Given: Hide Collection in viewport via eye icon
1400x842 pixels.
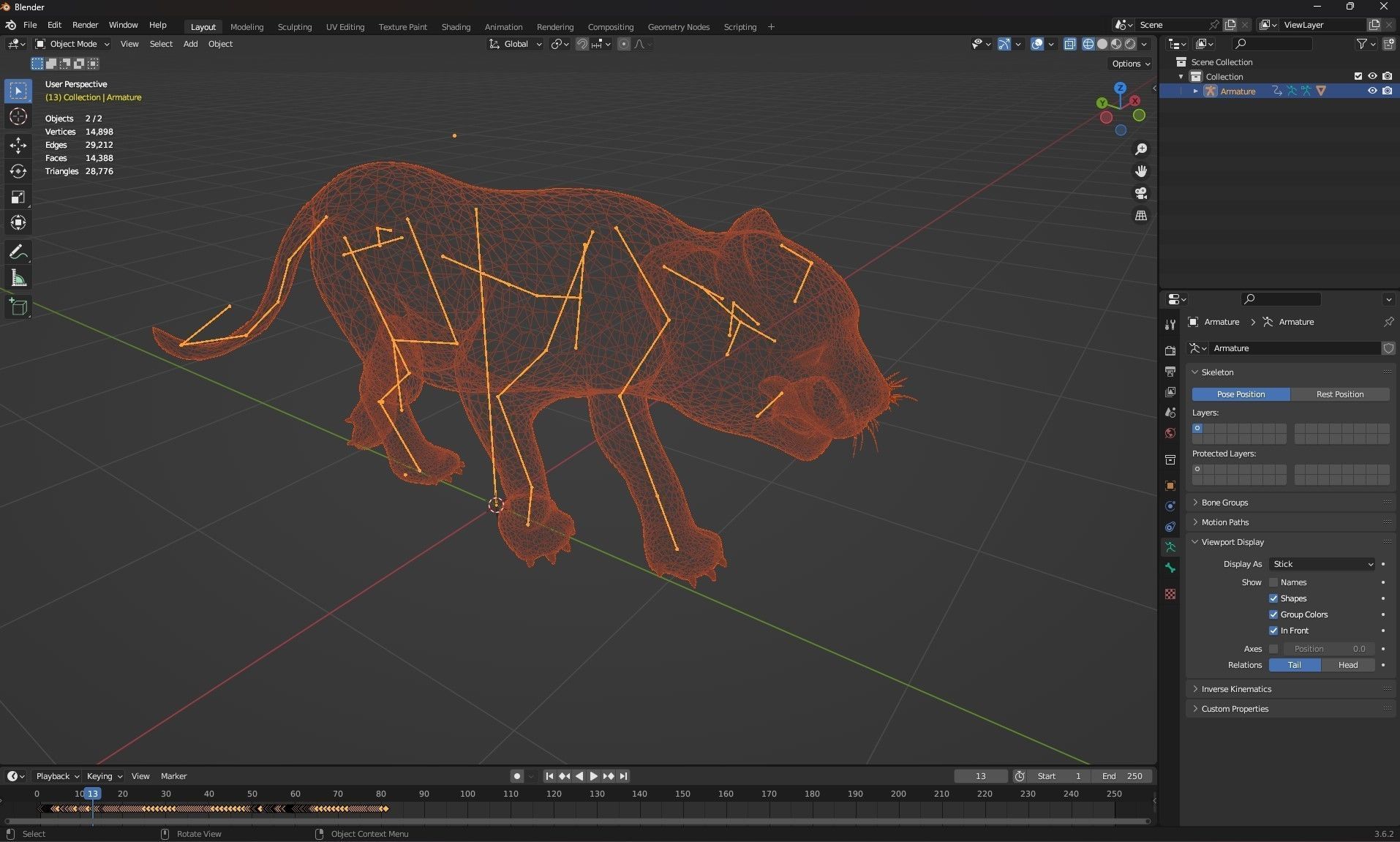Looking at the screenshot, I should point(1372,76).
